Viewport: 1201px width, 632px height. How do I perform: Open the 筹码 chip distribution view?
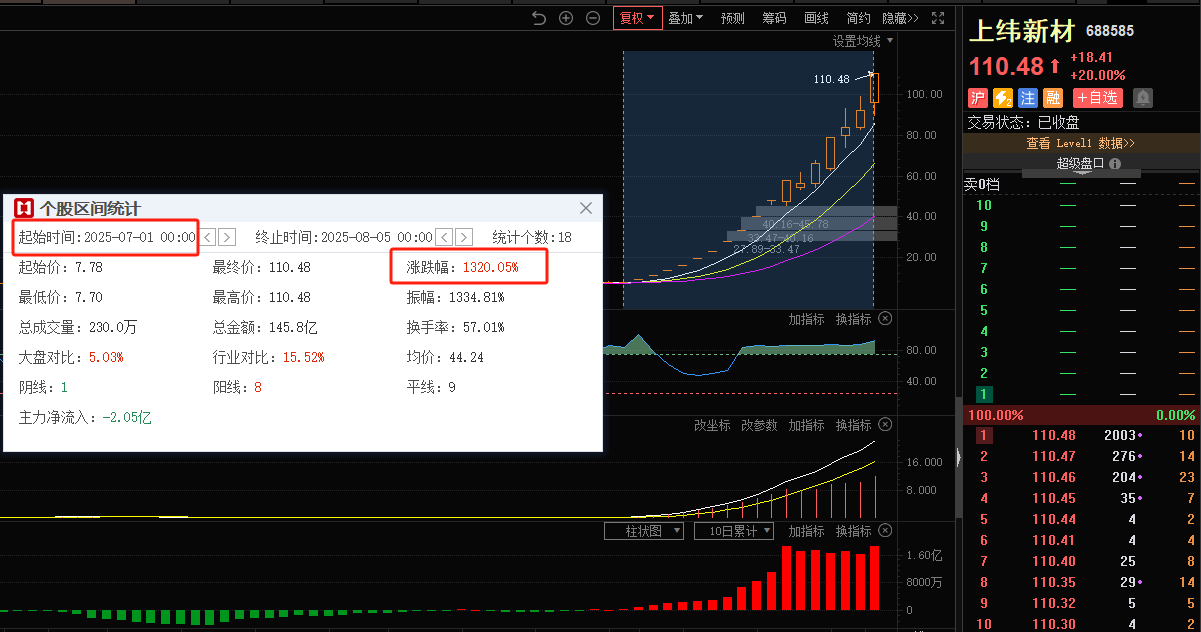click(x=774, y=18)
